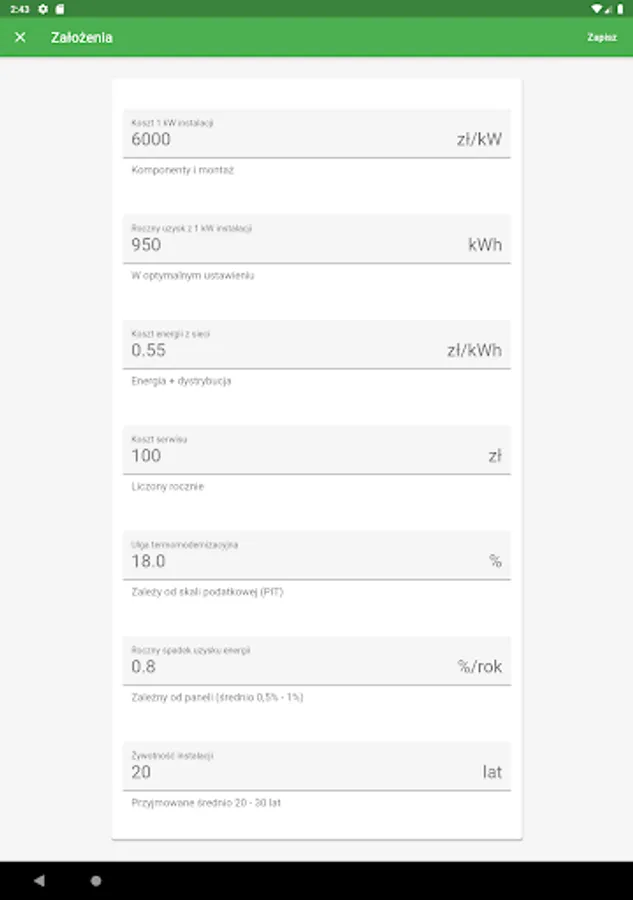Click the settings gear in status bar

(x=43, y=8)
